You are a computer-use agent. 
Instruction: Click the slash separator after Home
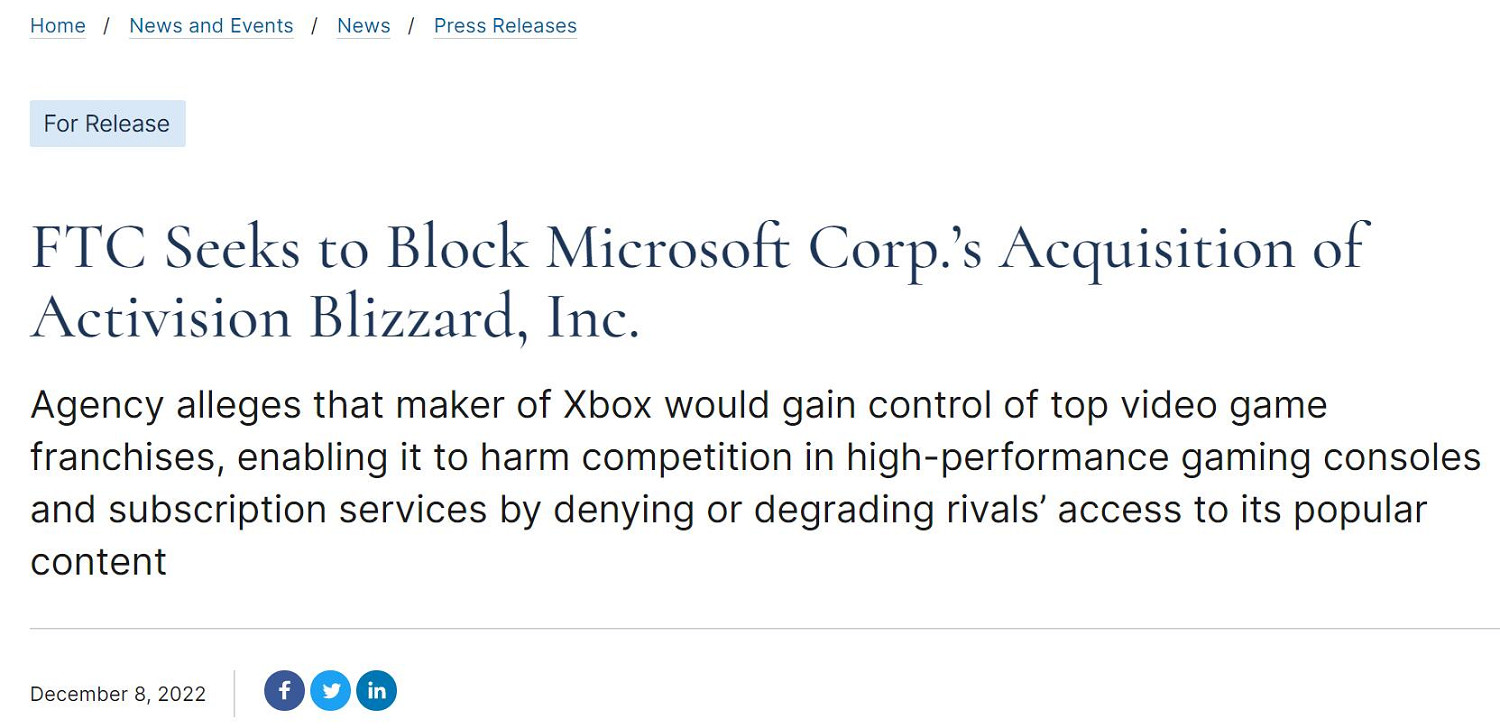coord(107,26)
